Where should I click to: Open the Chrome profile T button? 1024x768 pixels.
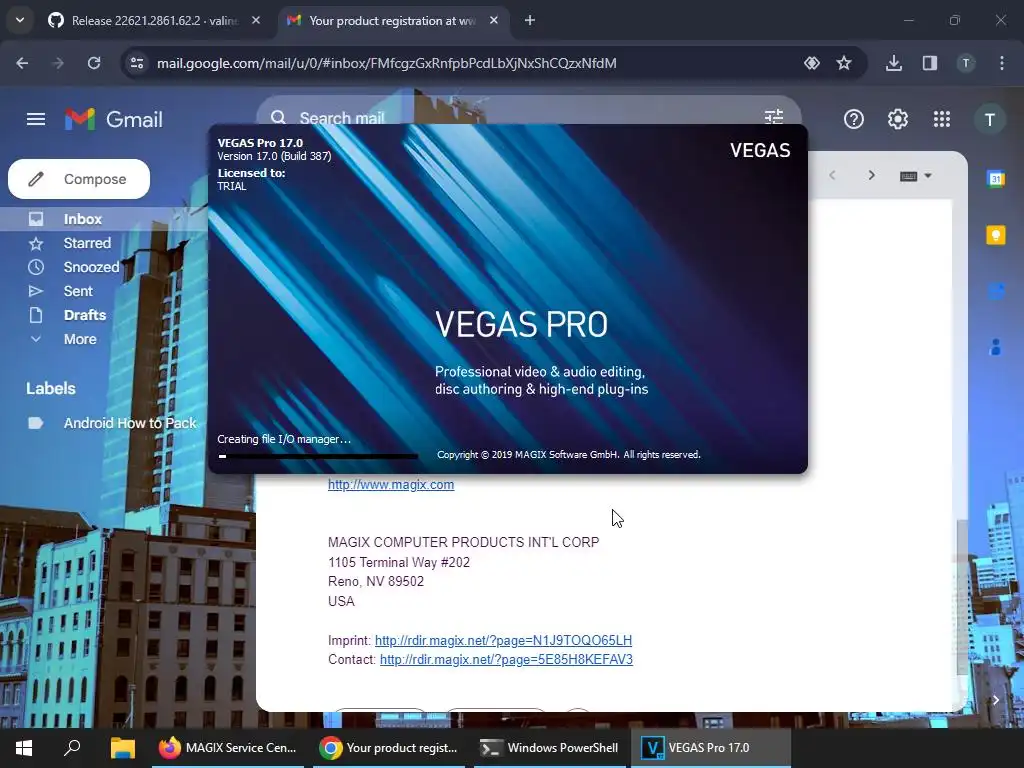(966, 63)
